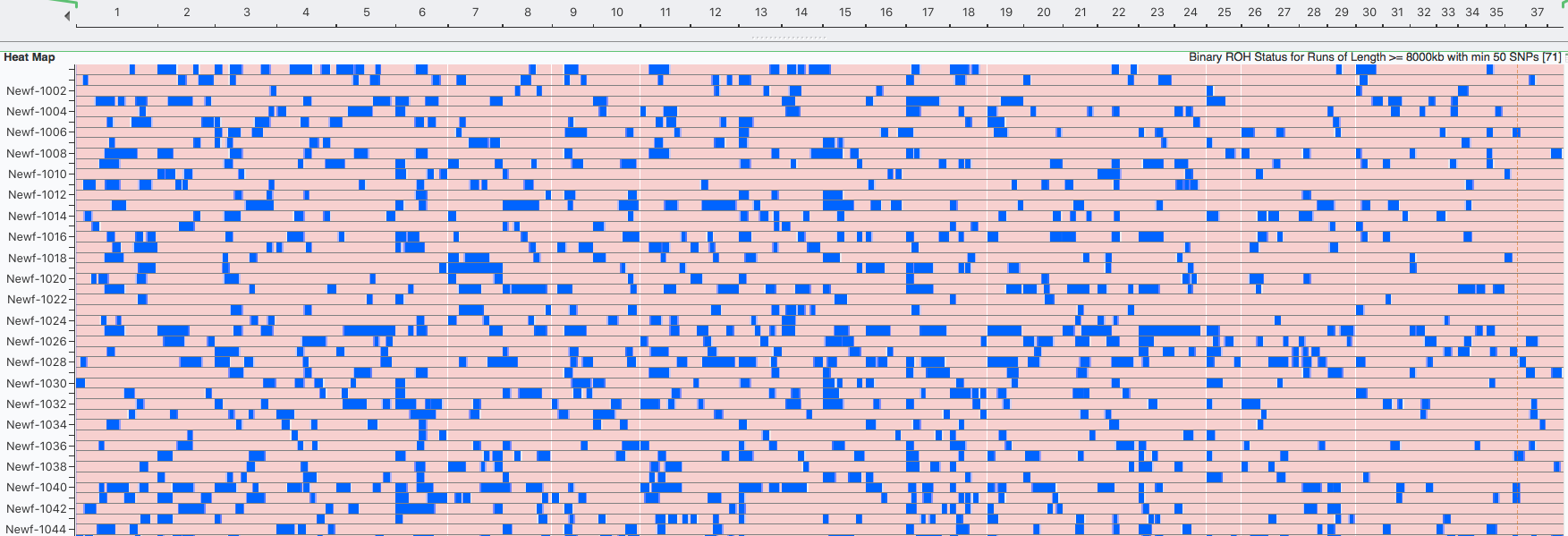Select sample row Newf-1002
1568x536 pixels.
[37, 90]
